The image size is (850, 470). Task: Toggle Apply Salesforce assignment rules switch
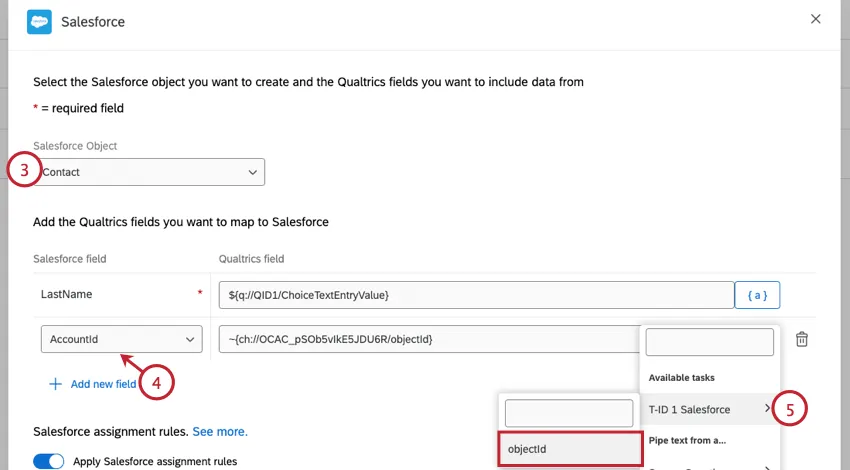[48, 461]
